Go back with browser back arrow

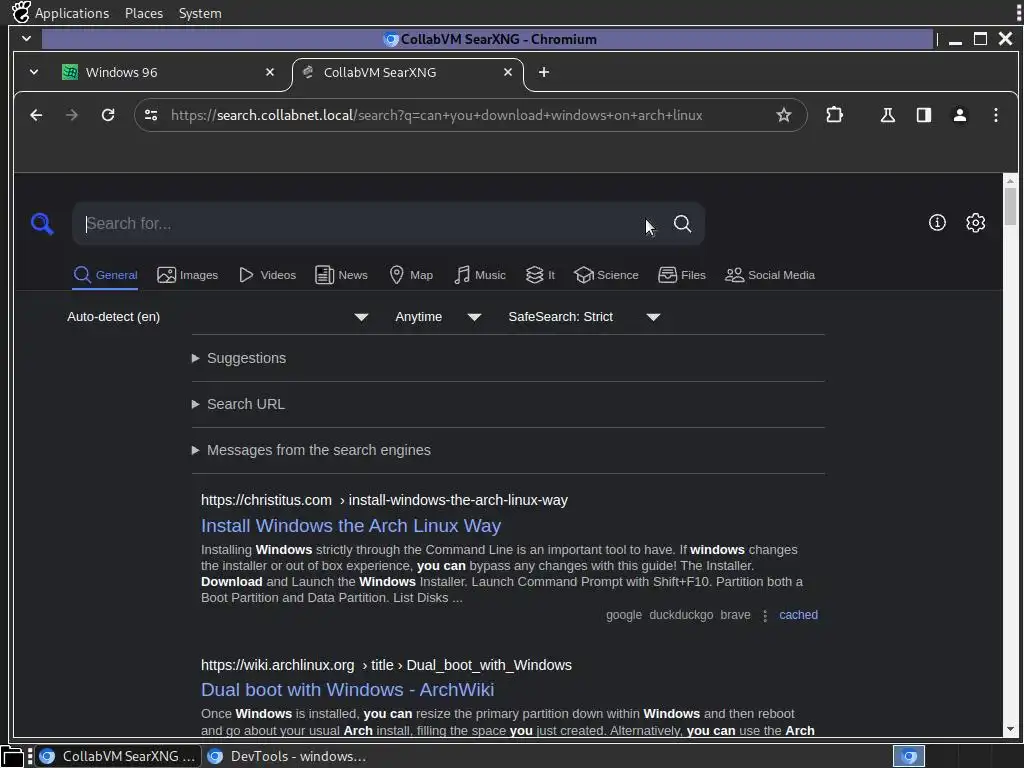[36, 115]
